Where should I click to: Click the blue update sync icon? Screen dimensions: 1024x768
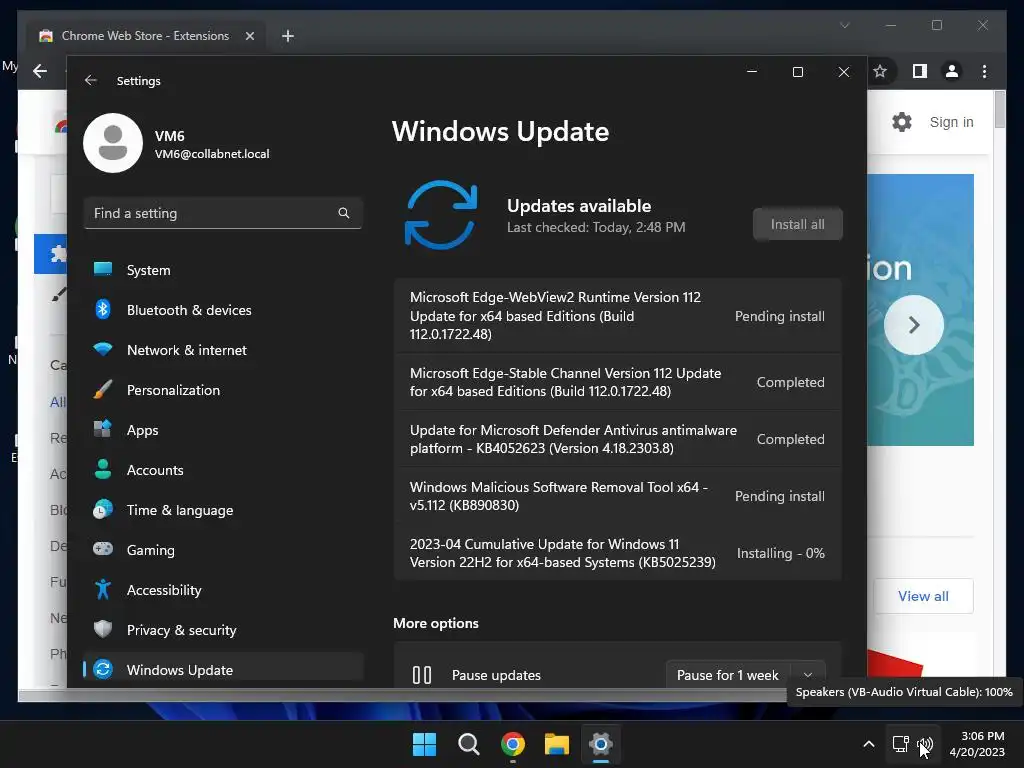coord(441,215)
